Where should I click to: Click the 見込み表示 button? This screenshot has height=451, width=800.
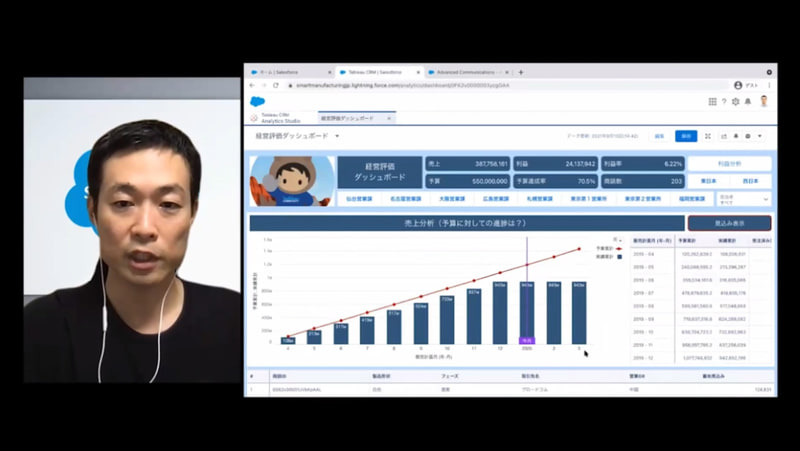click(x=730, y=223)
